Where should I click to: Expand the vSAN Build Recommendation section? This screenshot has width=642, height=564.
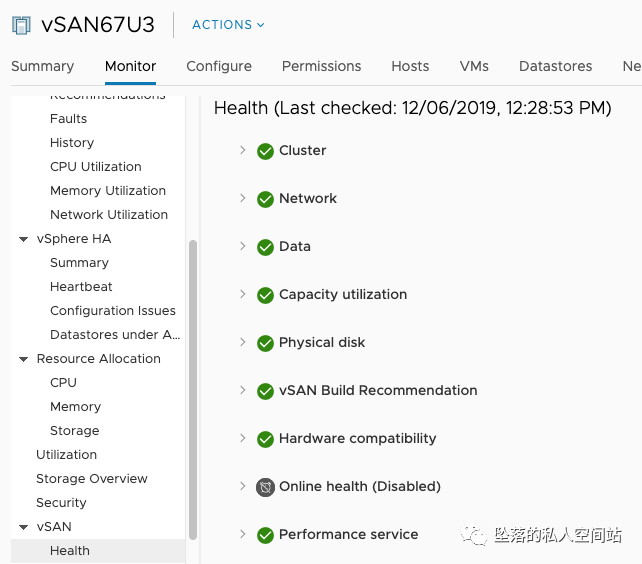tap(242, 390)
